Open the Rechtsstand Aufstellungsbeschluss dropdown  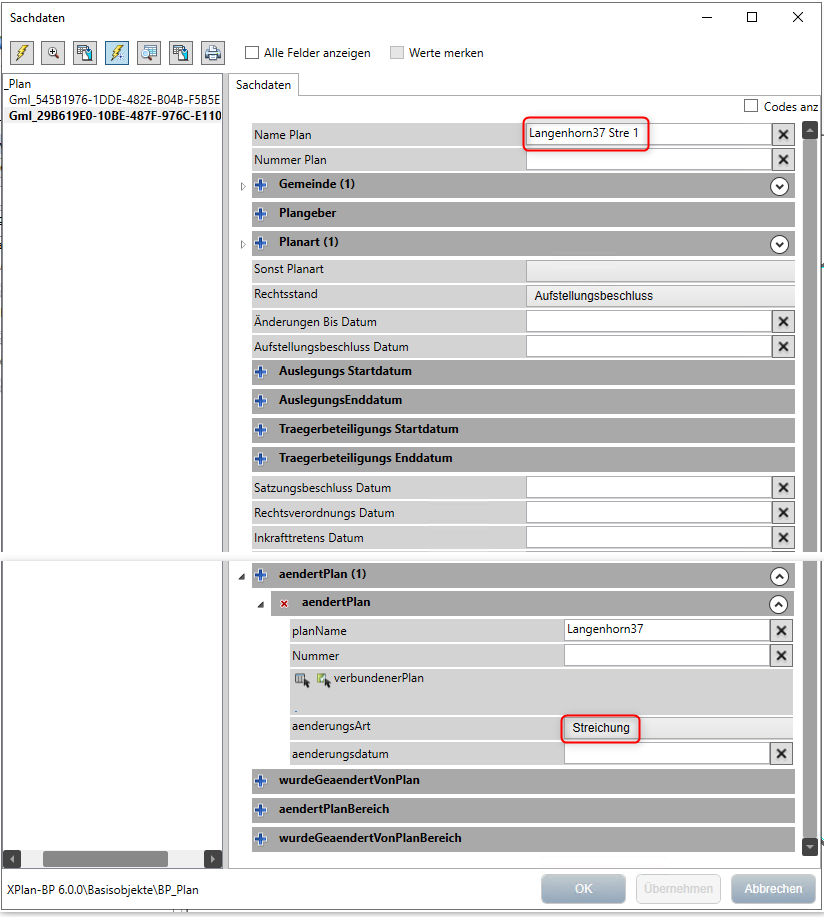point(660,296)
